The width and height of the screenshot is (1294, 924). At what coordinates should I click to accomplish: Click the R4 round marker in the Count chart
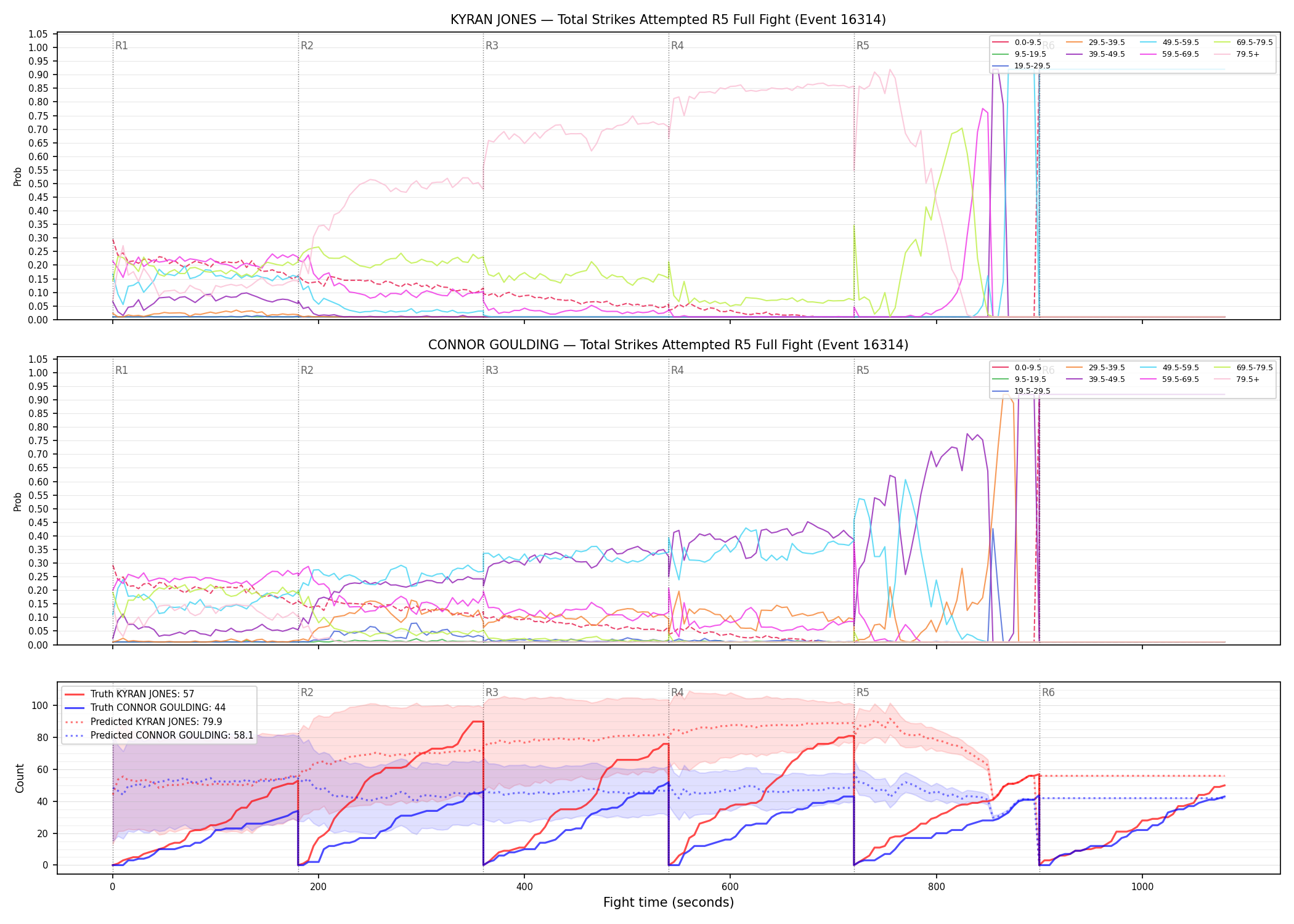click(677, 692)
